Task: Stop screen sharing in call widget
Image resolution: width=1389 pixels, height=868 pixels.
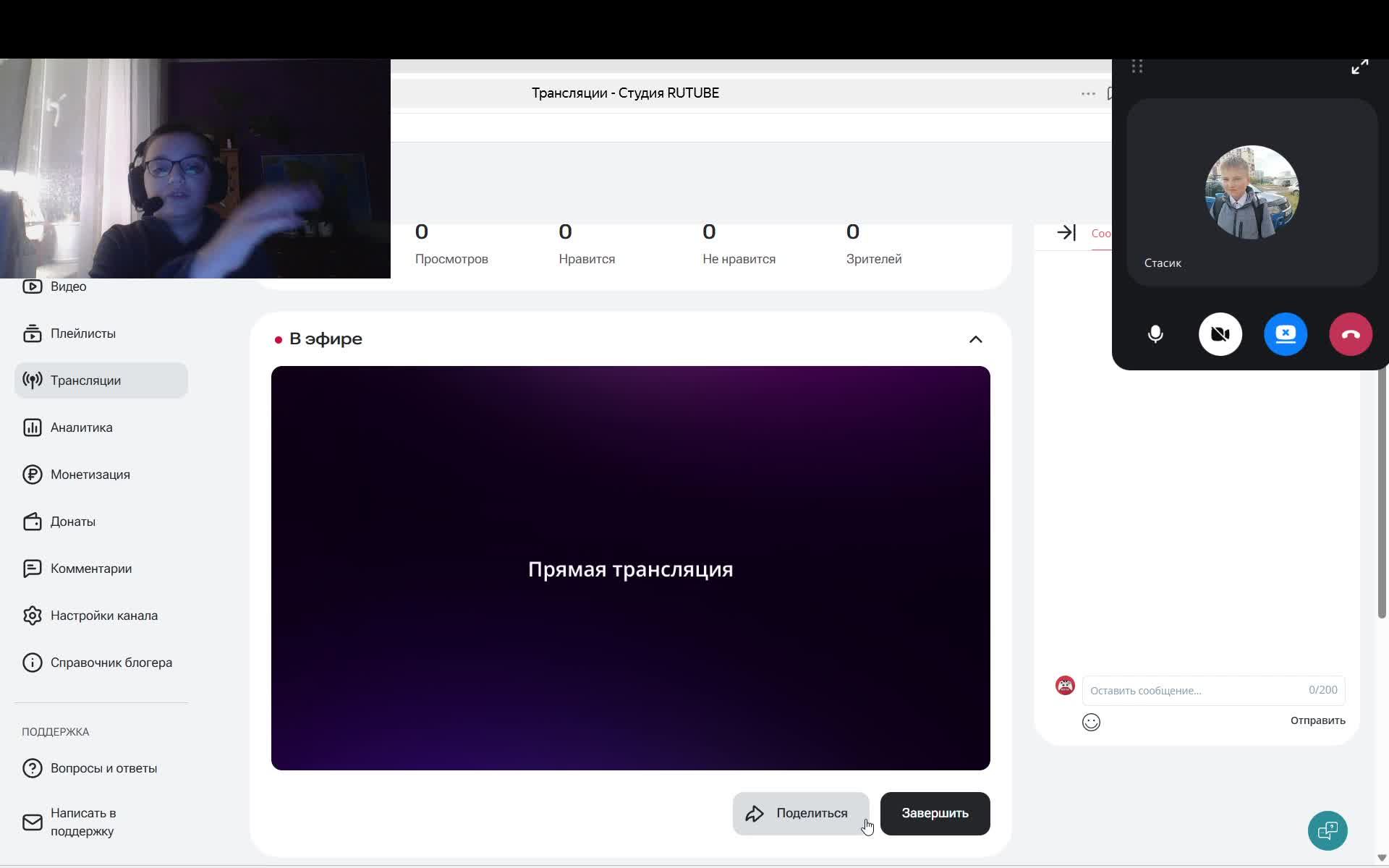Action: click(1285, 334)
